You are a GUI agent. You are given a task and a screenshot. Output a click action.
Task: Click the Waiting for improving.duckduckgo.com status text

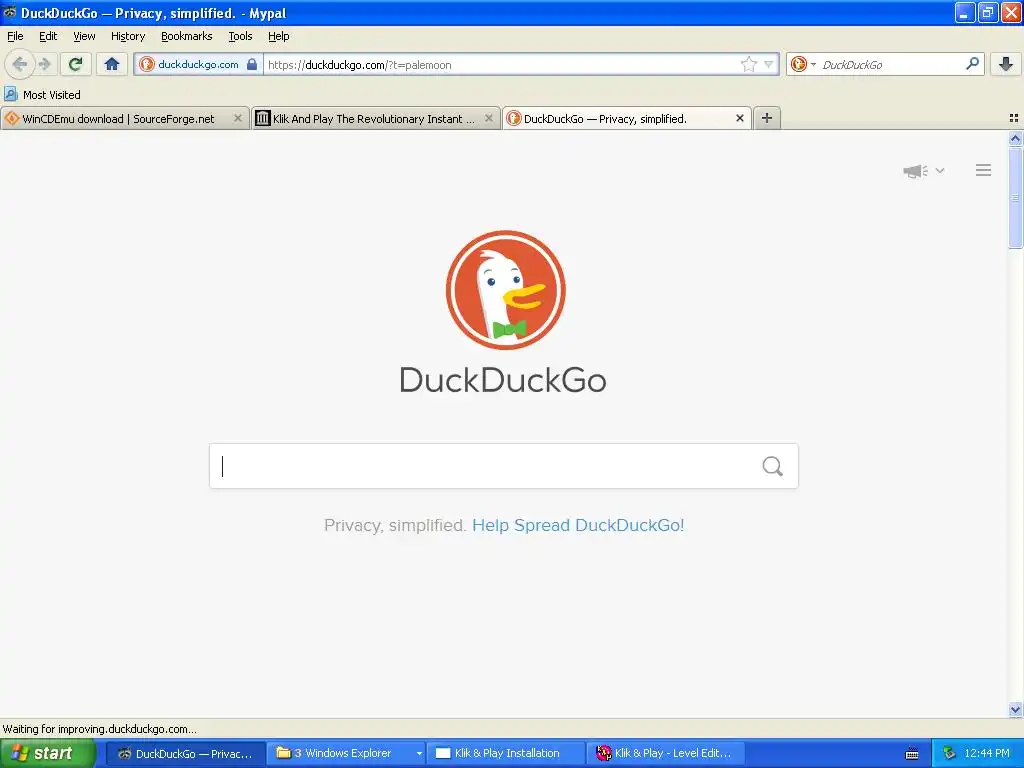99,729
